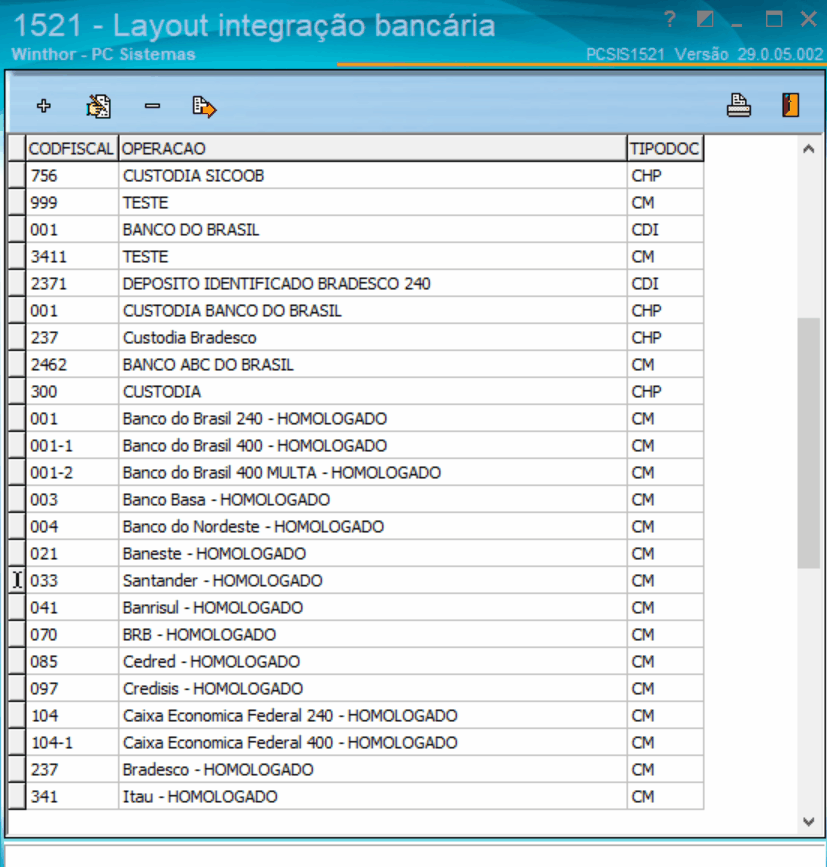Click TESTE in the 3411 row
827x867 pixels.
373,257
